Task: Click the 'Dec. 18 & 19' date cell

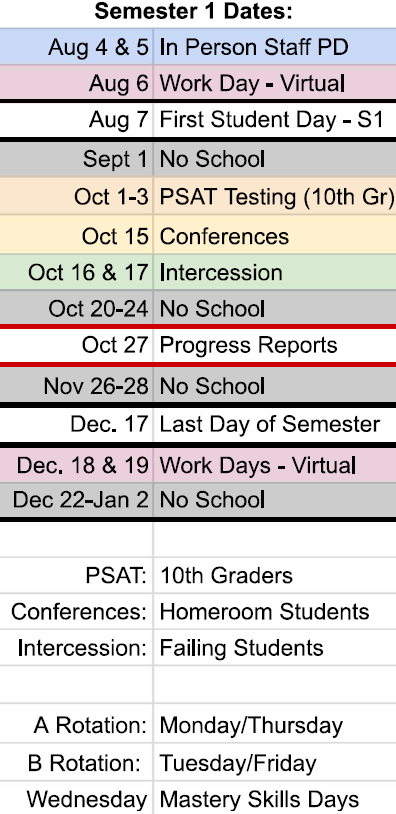Action: click(x=76, y=464)
